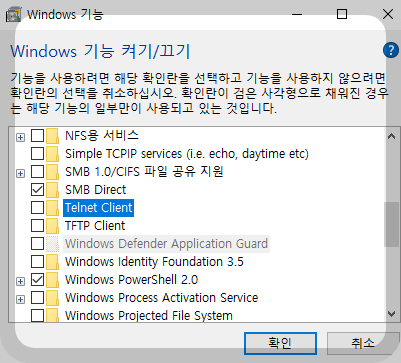Select Windows Process Activation Service label

pos(161,298)
